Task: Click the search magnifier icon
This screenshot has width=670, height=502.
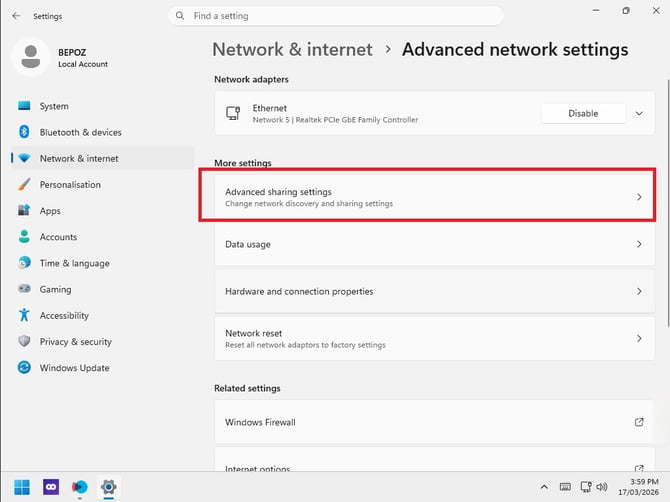Action: click(180, 16)
